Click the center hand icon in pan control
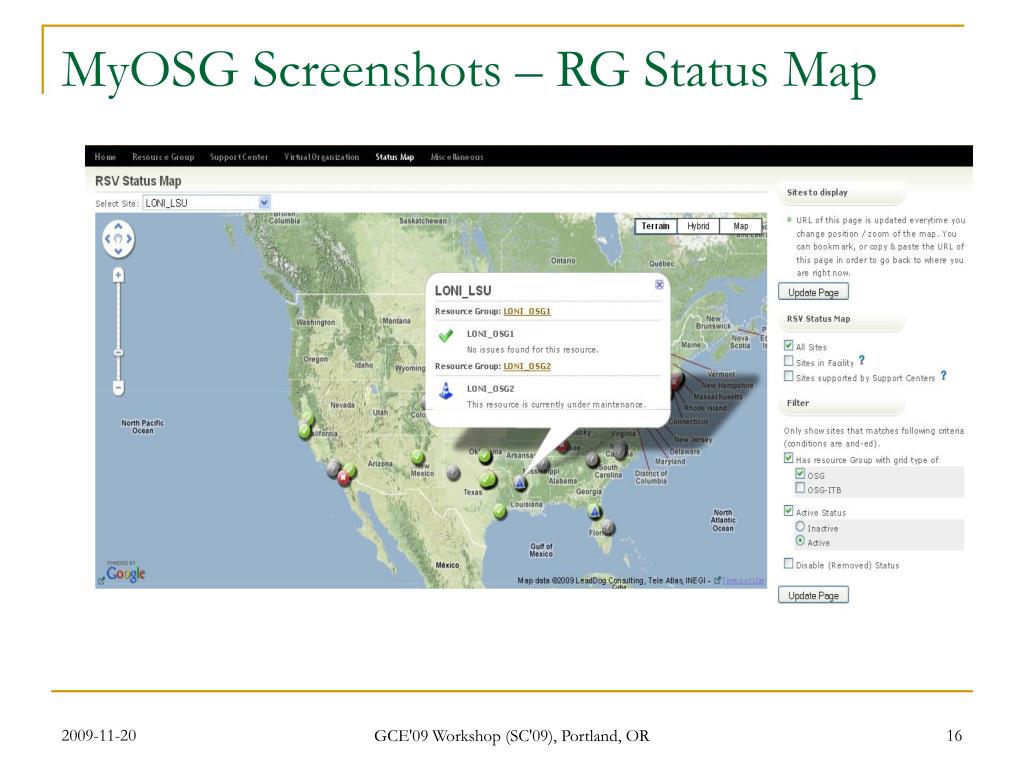 click(x=118, y=238)
